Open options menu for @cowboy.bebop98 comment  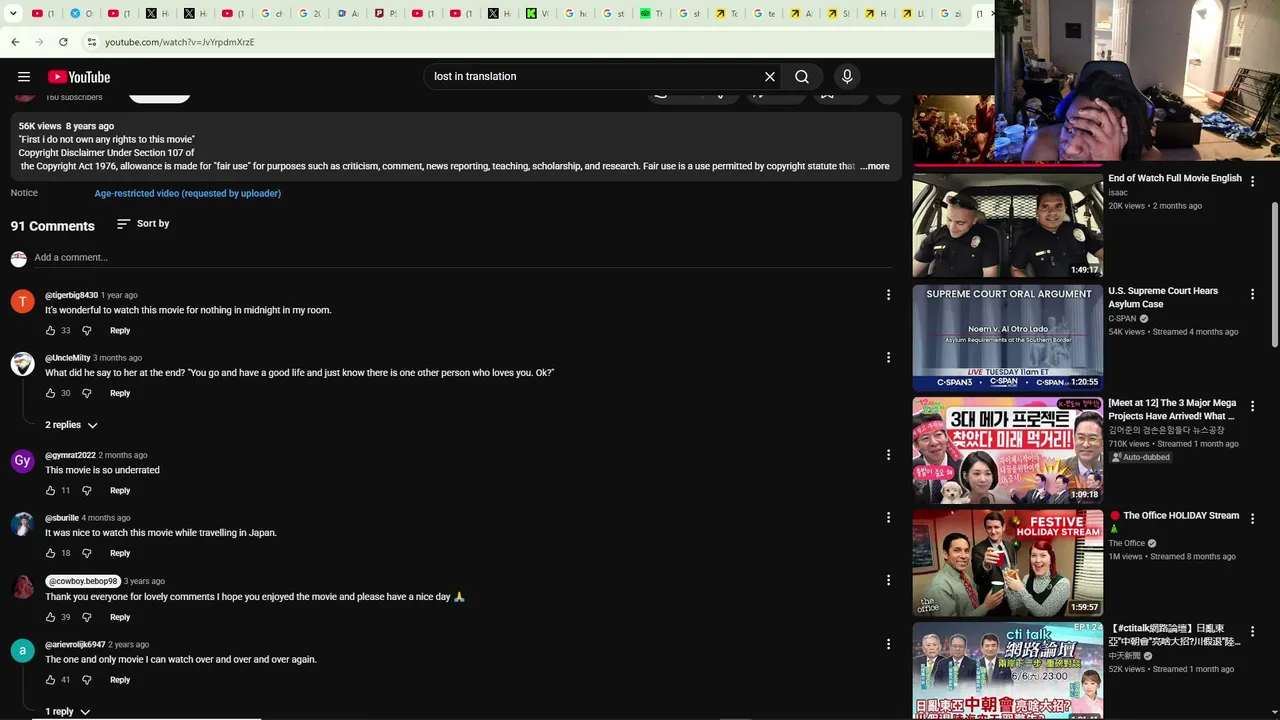[x=888, y=580]
